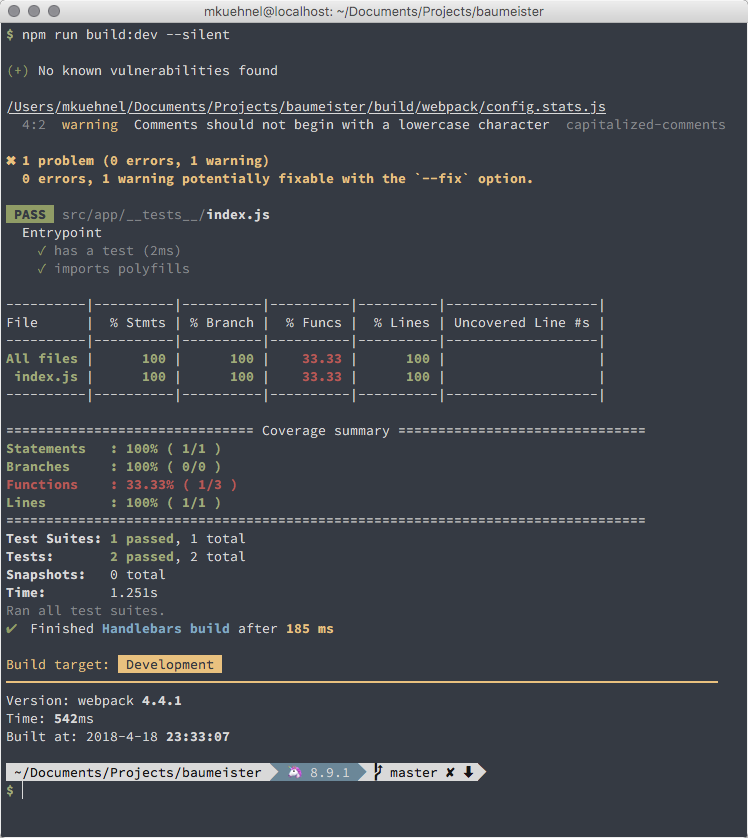Click the checkmark next to 'has a test'
This screenshot has width=748, height=838.
[x=42, y=251]
